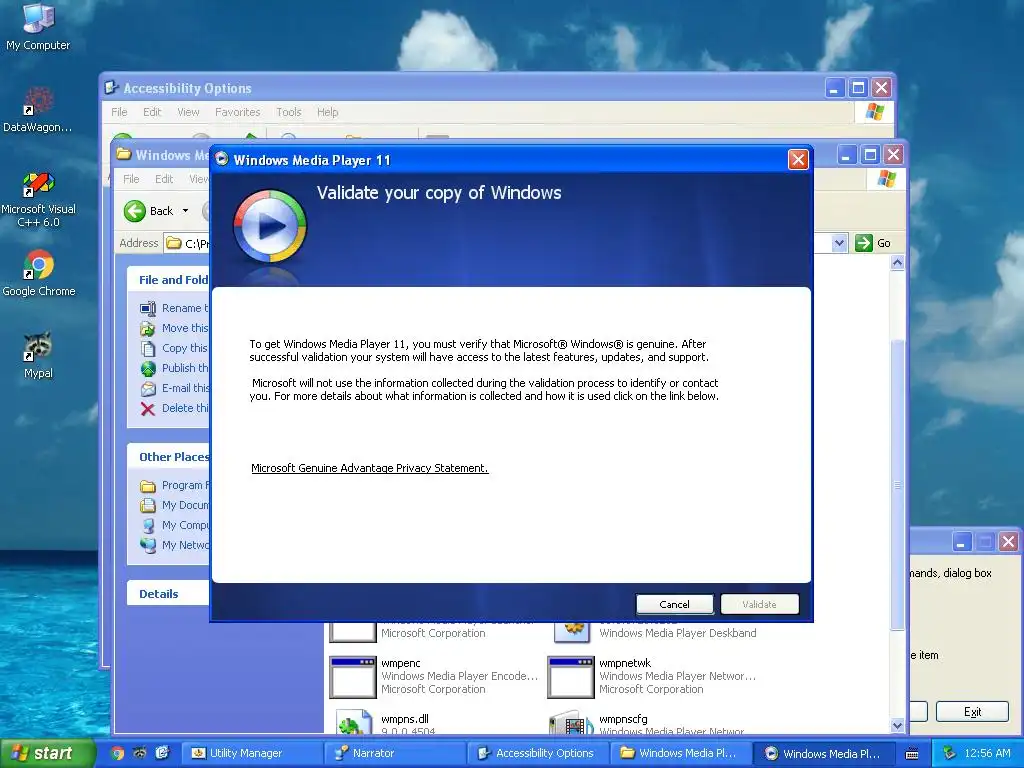Collapse the File and Folder Tasks header
Viewport: 1024px width, 768px height.
[x=168, y=280]
